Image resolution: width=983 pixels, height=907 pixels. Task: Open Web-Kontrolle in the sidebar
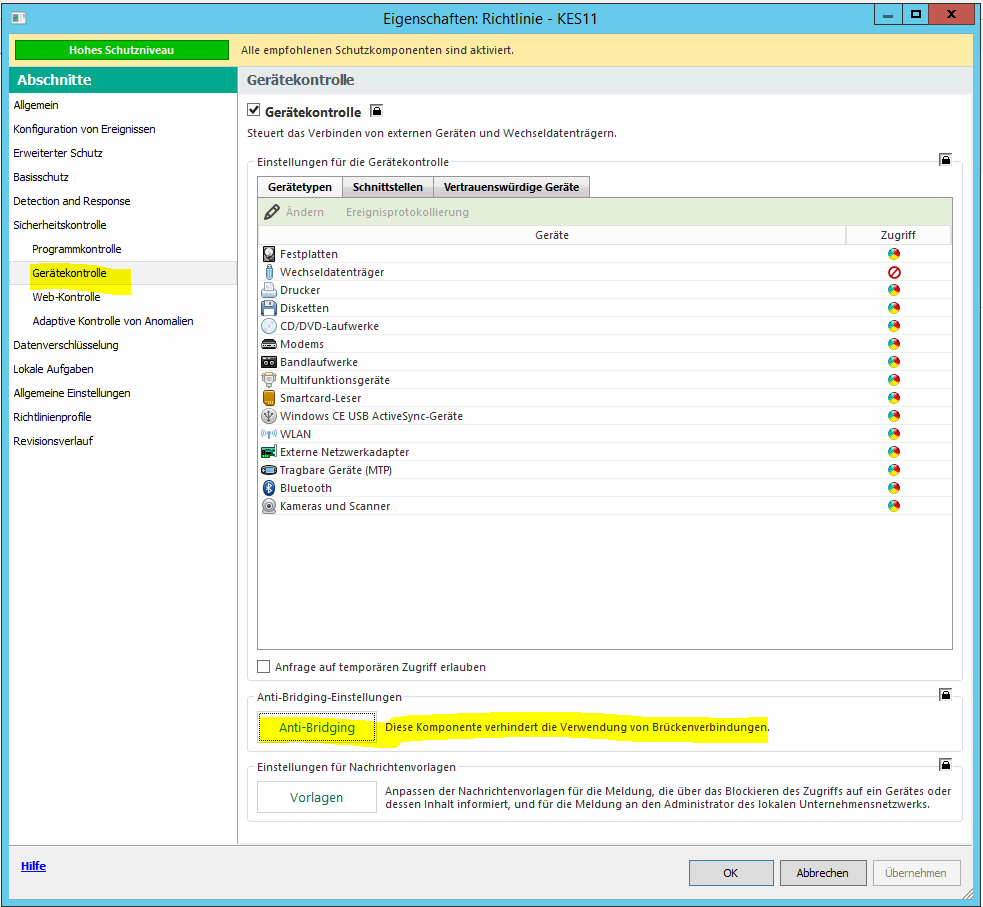[66, 297]
